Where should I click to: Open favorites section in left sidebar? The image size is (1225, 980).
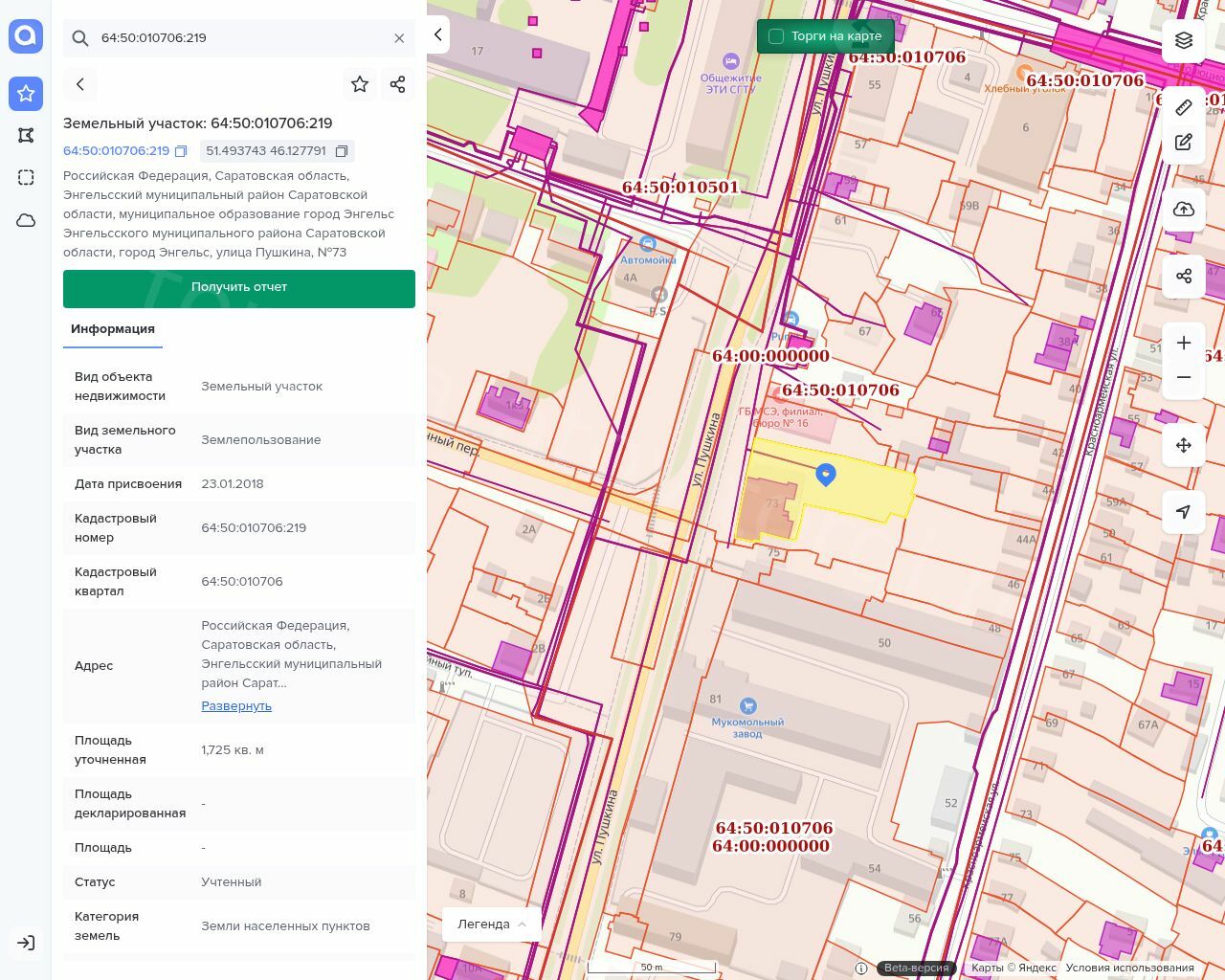pyautogui.click(x=26, y=93)
